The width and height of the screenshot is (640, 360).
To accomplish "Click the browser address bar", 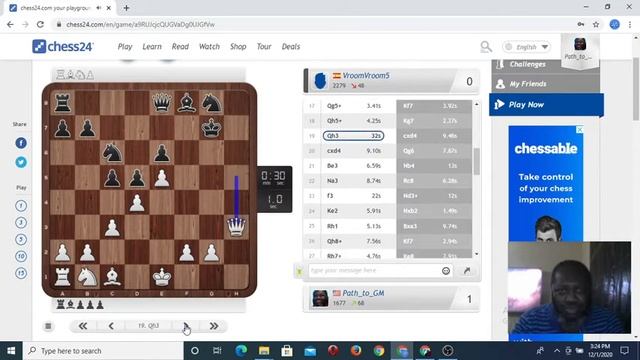I will (314, 24).
